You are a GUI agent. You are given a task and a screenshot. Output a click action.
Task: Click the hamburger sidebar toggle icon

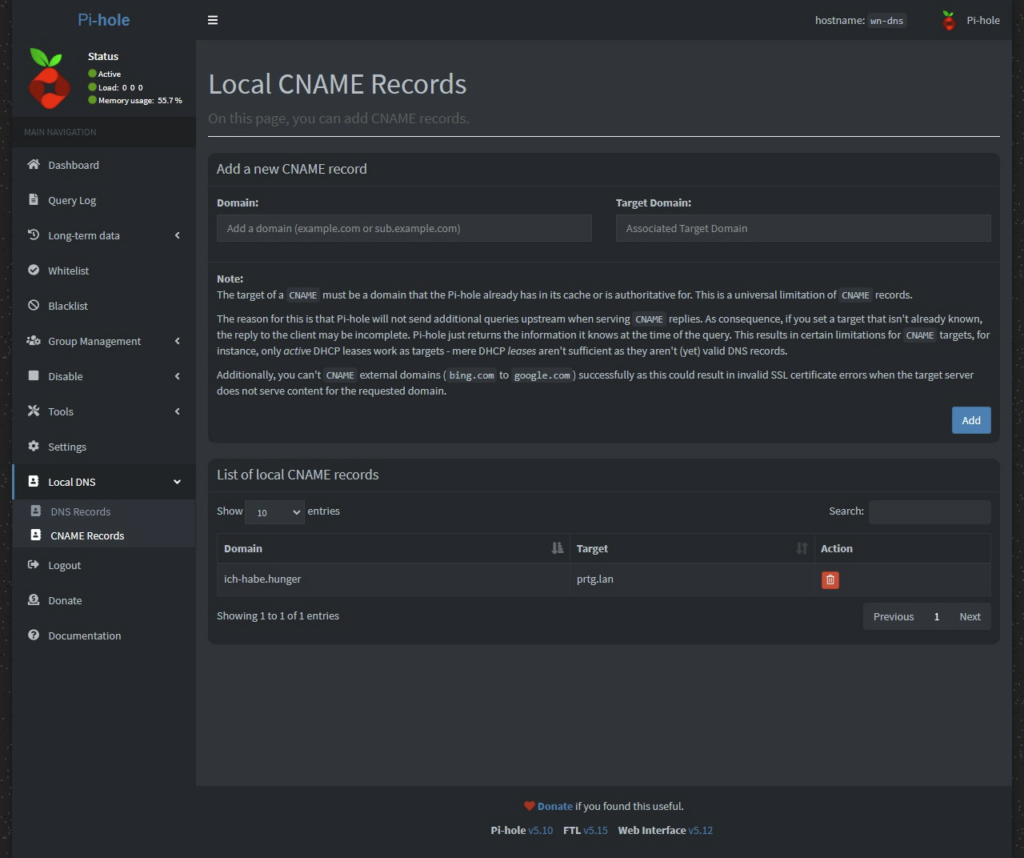[213, 20]
